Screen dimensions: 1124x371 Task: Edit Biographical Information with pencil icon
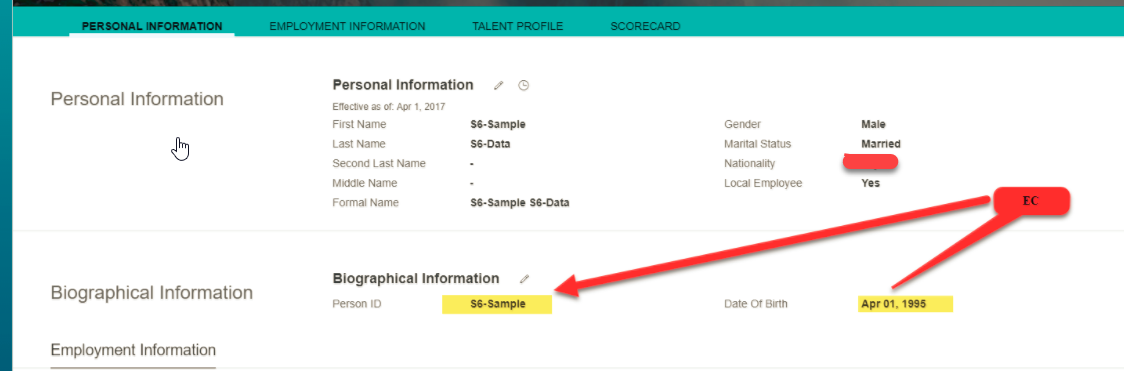(524, 279)
